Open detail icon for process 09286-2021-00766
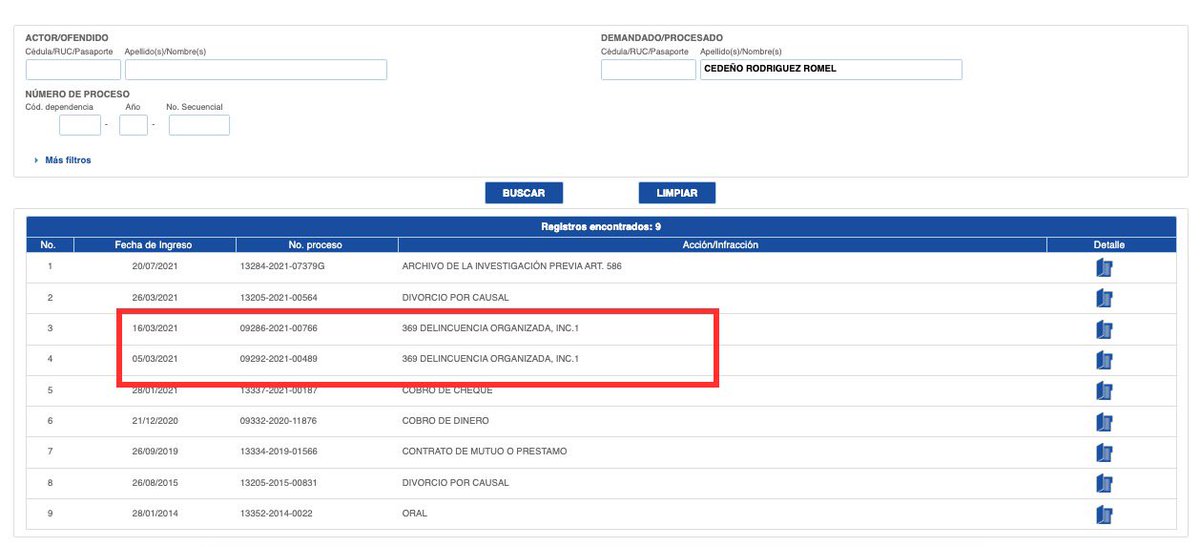This screenshot has height=547, width=1200. pos(1104,329)
